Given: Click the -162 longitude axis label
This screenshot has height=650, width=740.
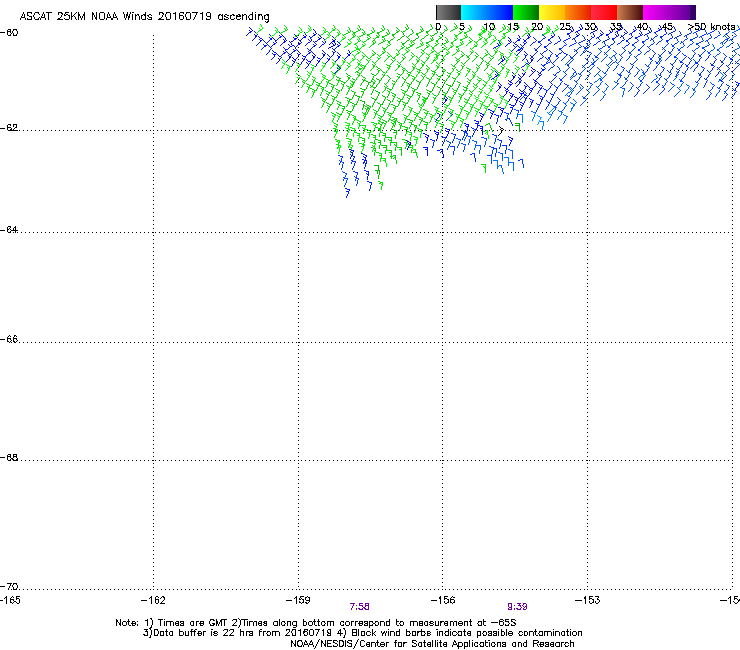Looking at the screenshot, I should pyautogui.click(x=153, y=600).
